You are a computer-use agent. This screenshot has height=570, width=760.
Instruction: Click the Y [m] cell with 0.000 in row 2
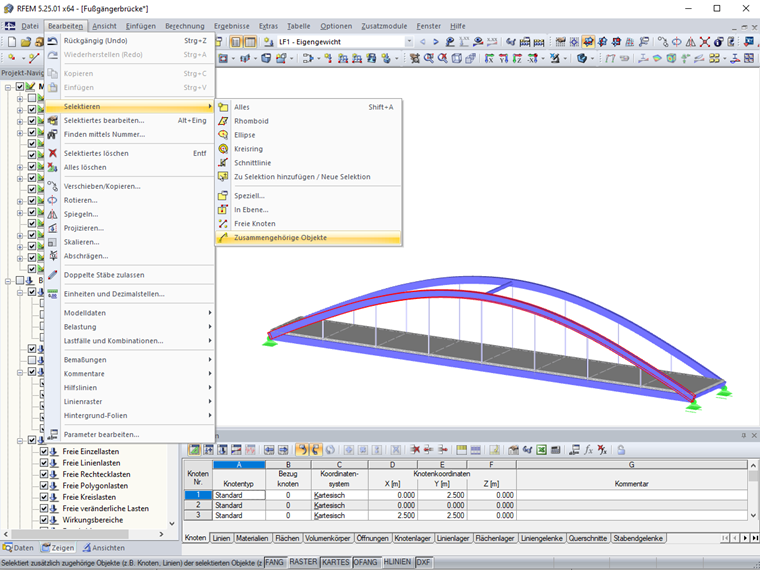(442, 505)
